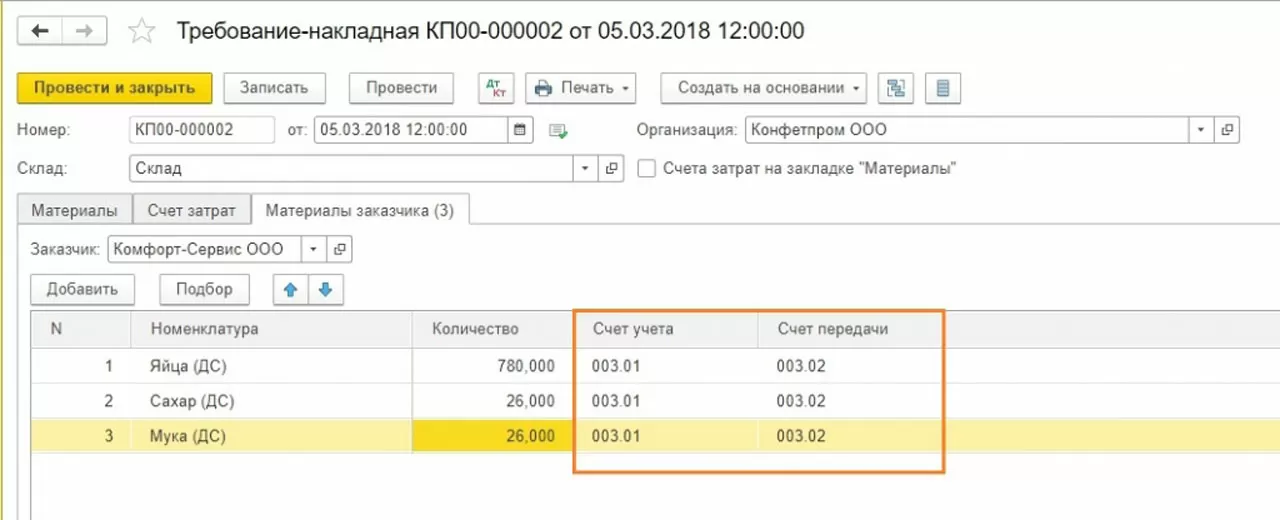Viewport: 1280px width, 520px height.
Task: Switch to the Материалы tab
Action: point(75,211)
